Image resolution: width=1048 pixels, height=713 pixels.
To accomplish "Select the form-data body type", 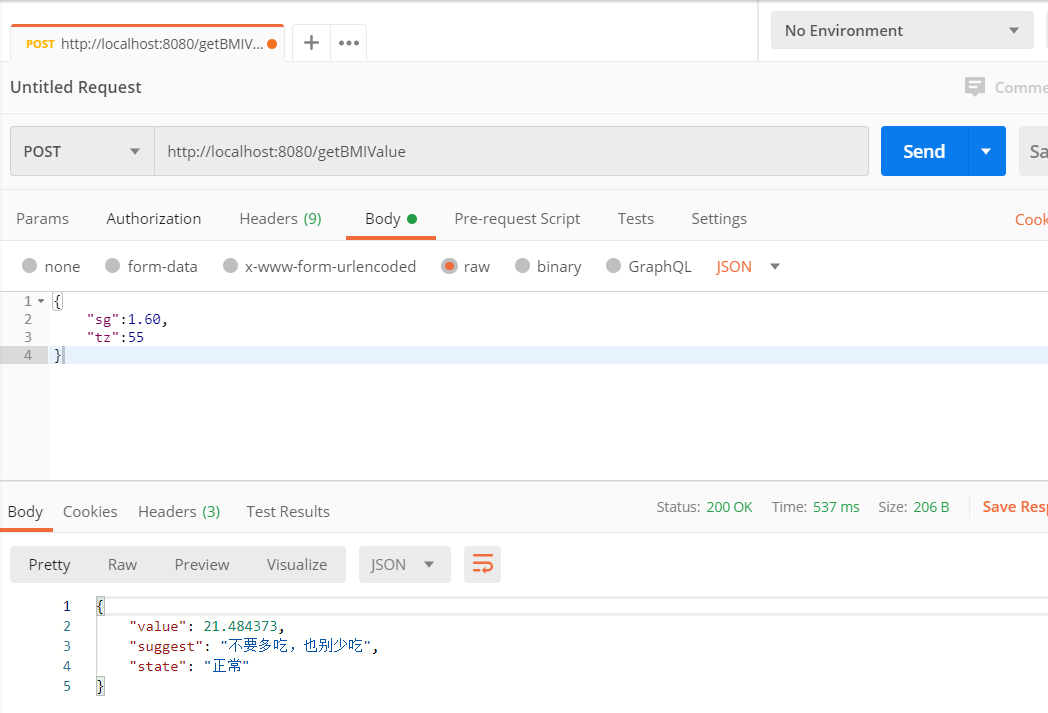I will pyautogui.click(x=112, y=266).
